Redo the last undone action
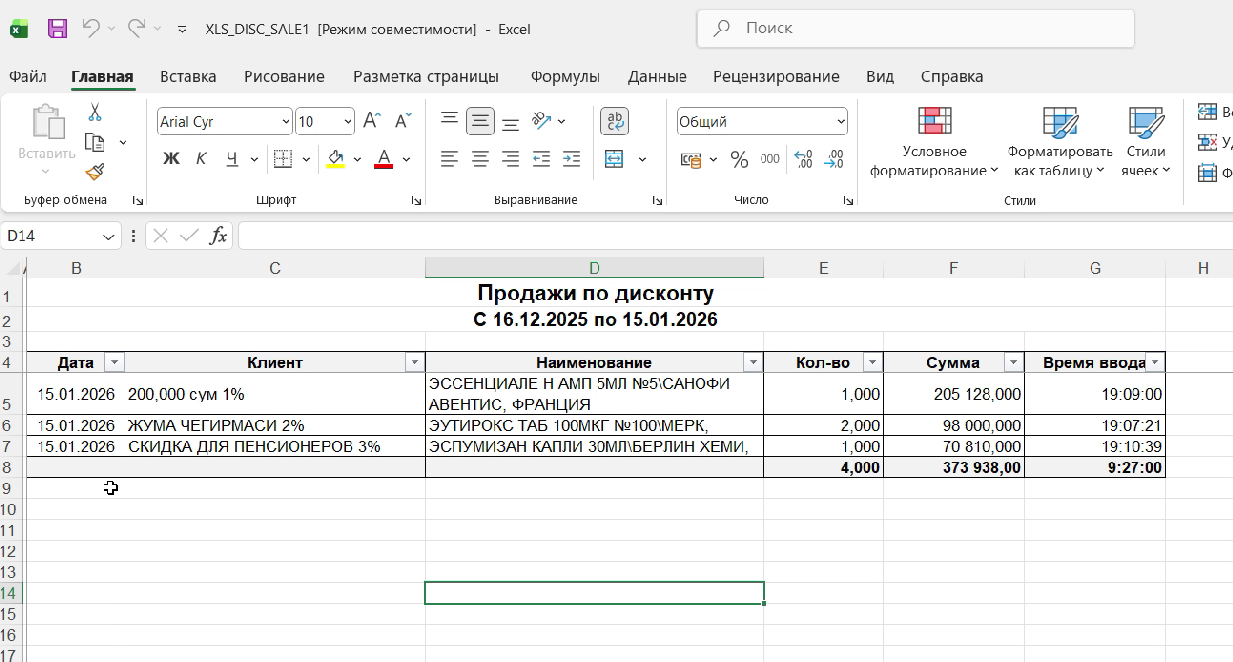Viewport: 1233px width, 662px height. (x=136, y=28)
